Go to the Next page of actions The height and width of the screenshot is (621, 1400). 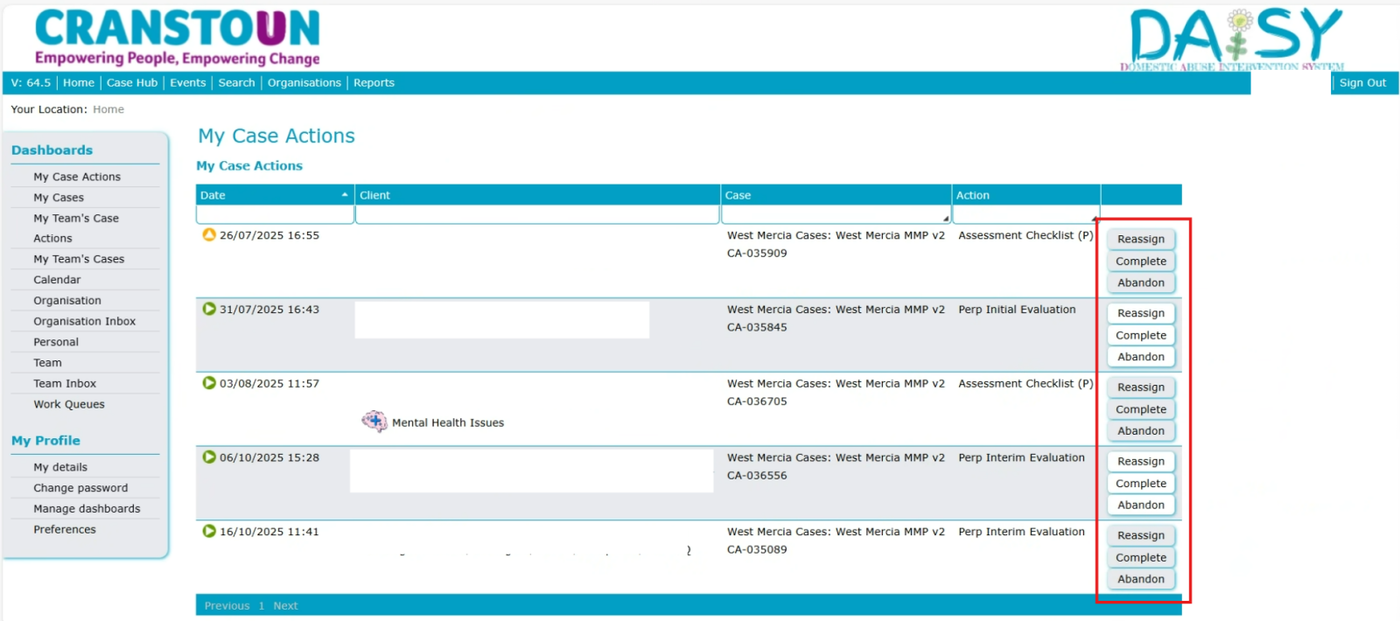[286, 606]
